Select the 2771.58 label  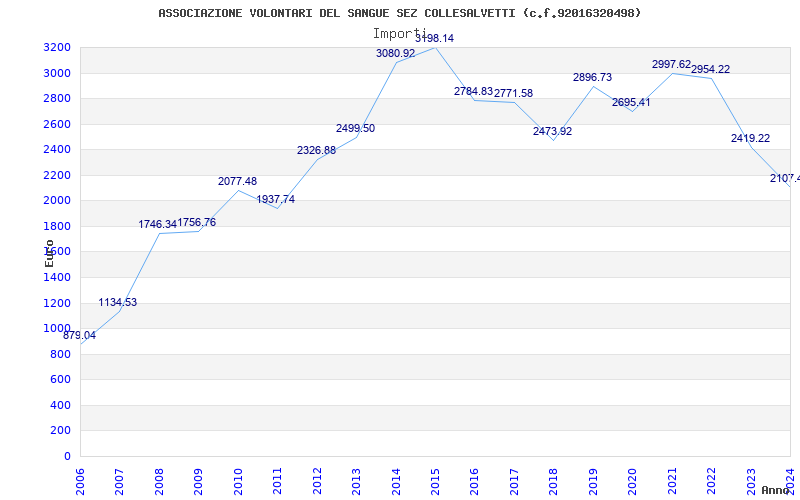click(513, 93)
